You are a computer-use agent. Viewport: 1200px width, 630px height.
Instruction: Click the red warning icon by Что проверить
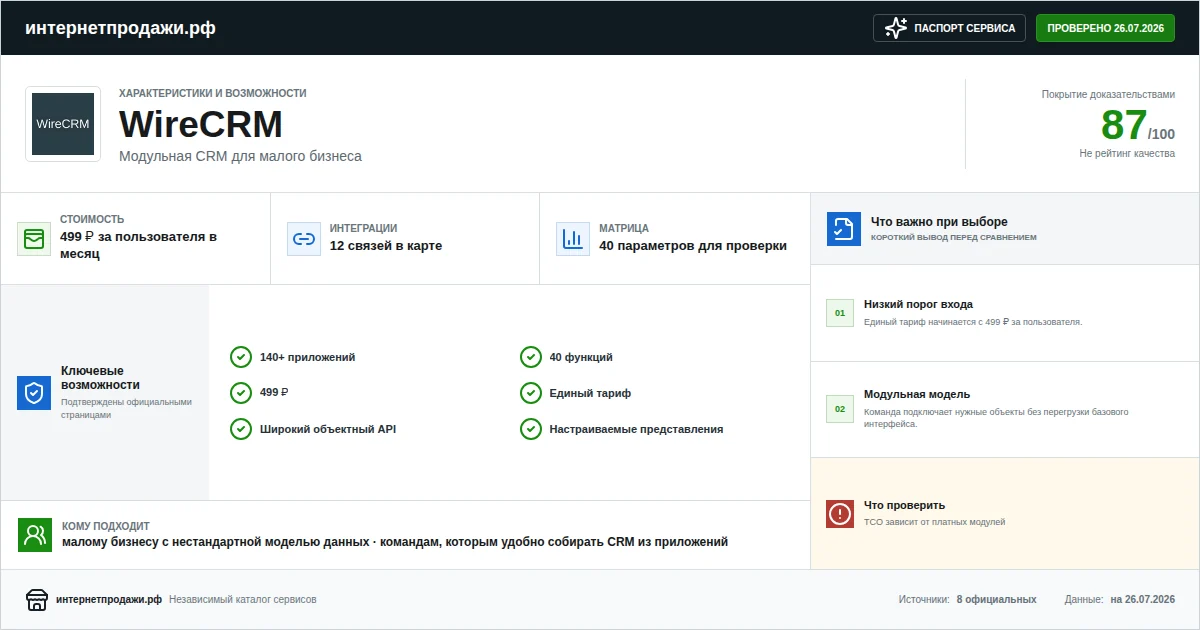(840, 514)
